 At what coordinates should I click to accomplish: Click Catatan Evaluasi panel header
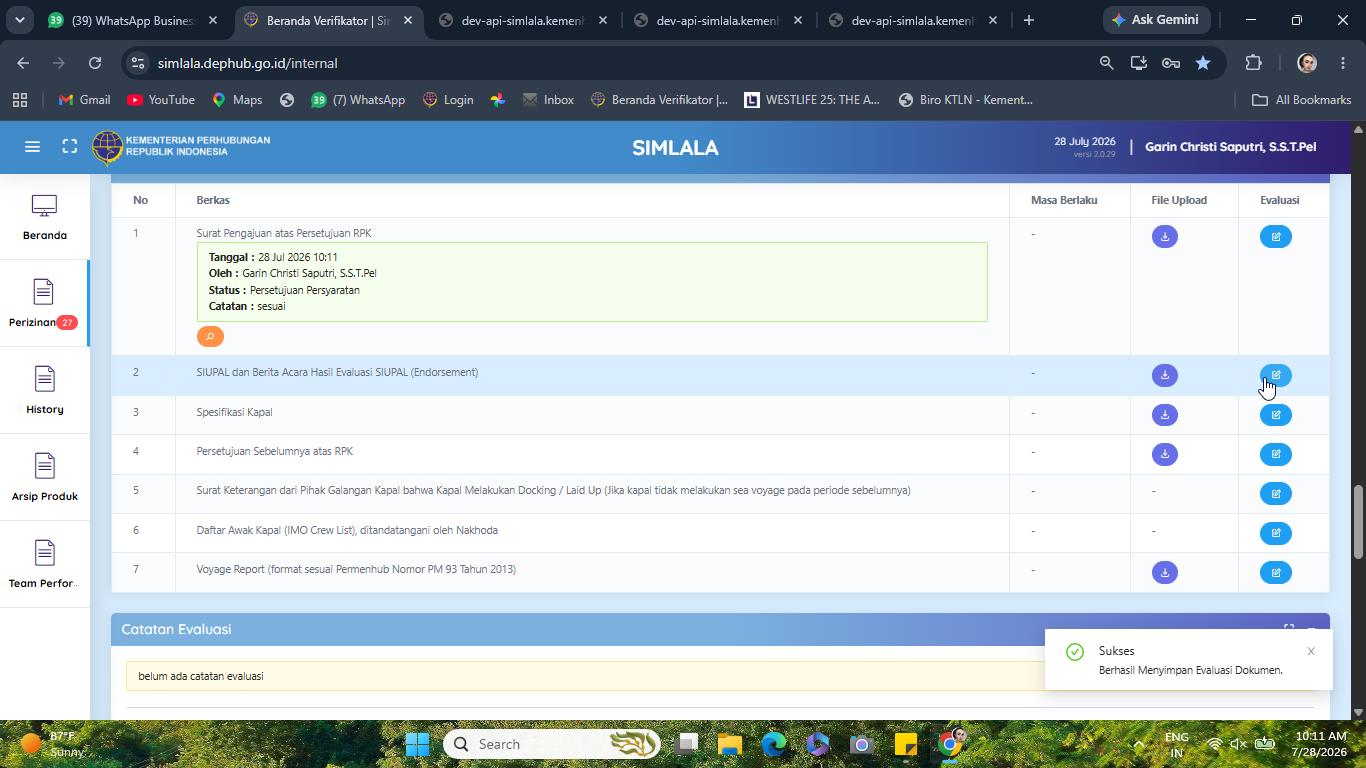click(720, 629)
